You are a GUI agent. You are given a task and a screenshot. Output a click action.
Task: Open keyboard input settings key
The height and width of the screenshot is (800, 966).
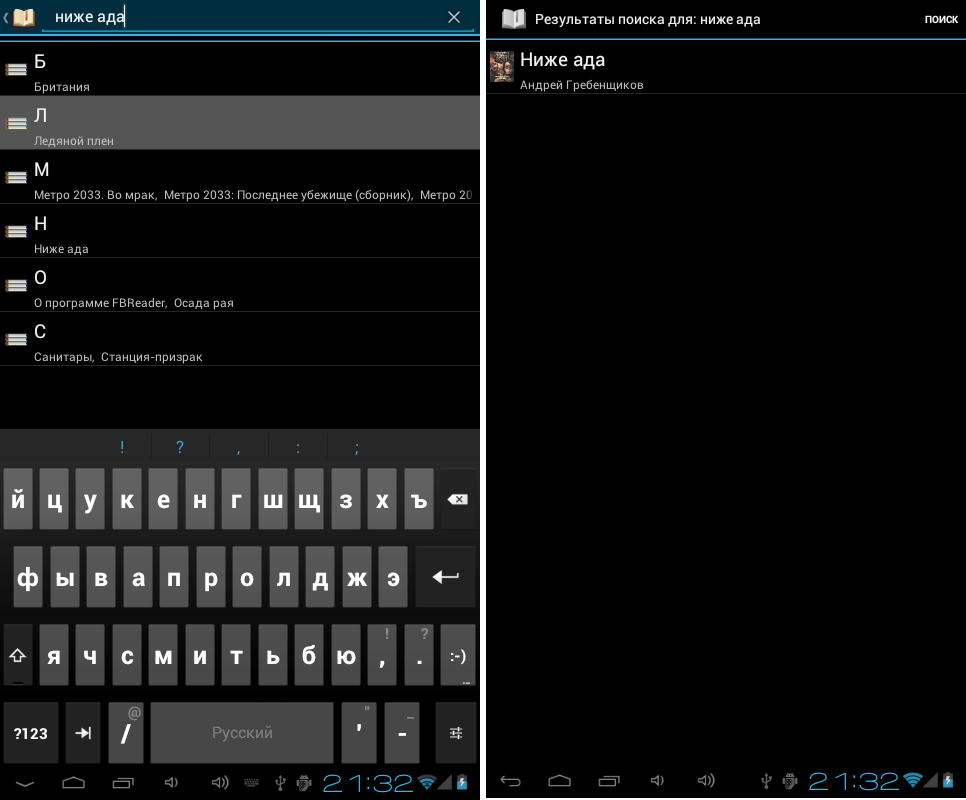click(456, 733)
